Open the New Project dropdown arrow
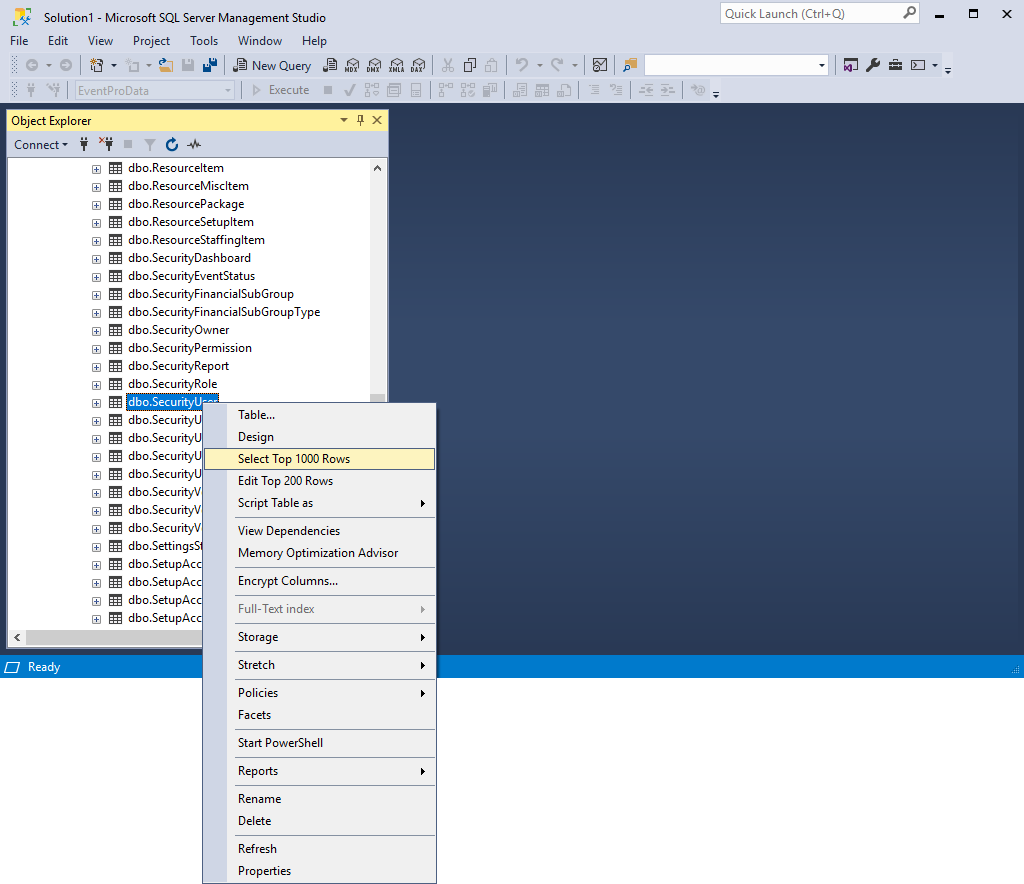Screen dimensions: 1024x884 click(114, 65)
